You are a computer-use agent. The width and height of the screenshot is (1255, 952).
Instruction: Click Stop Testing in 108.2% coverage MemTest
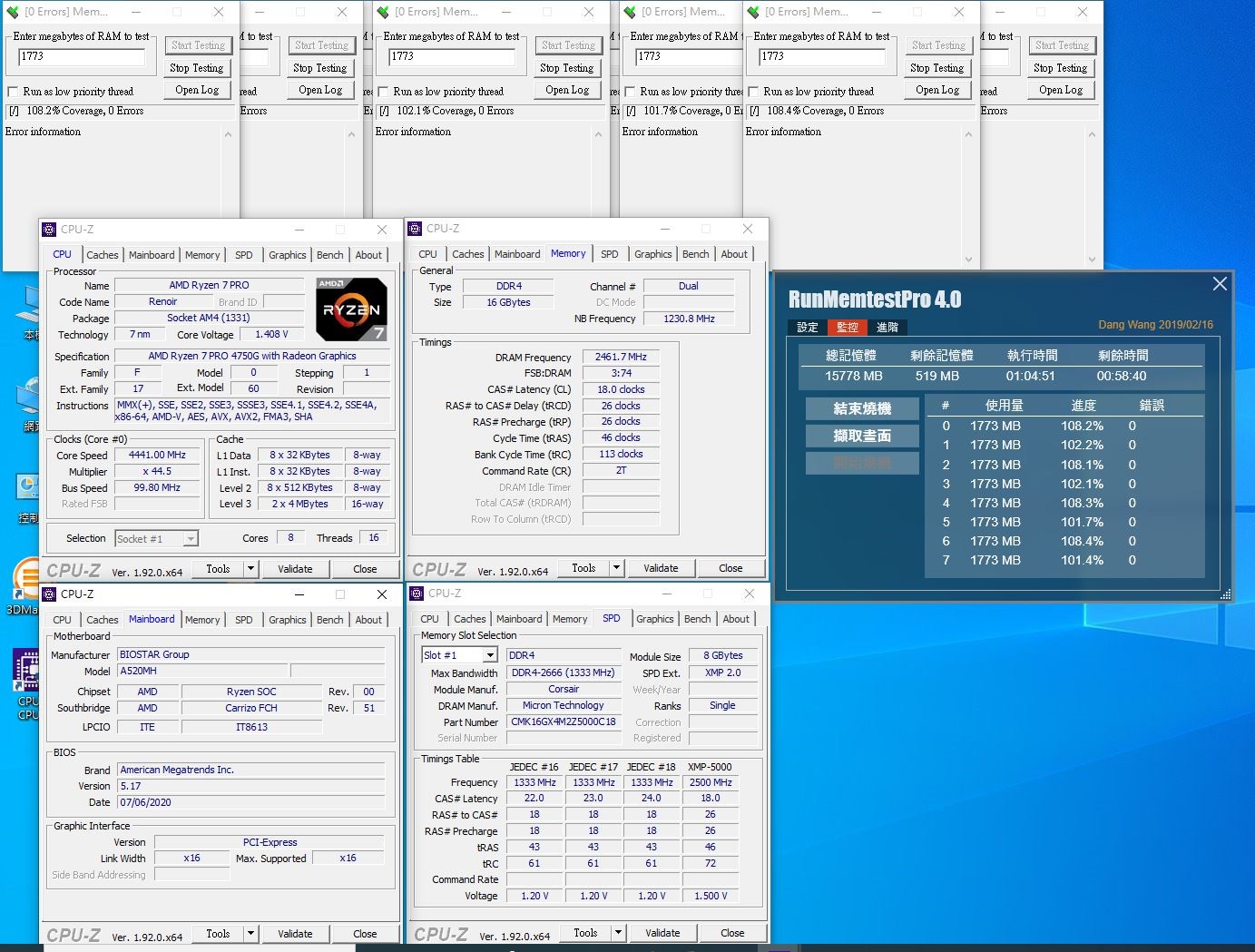197,68
